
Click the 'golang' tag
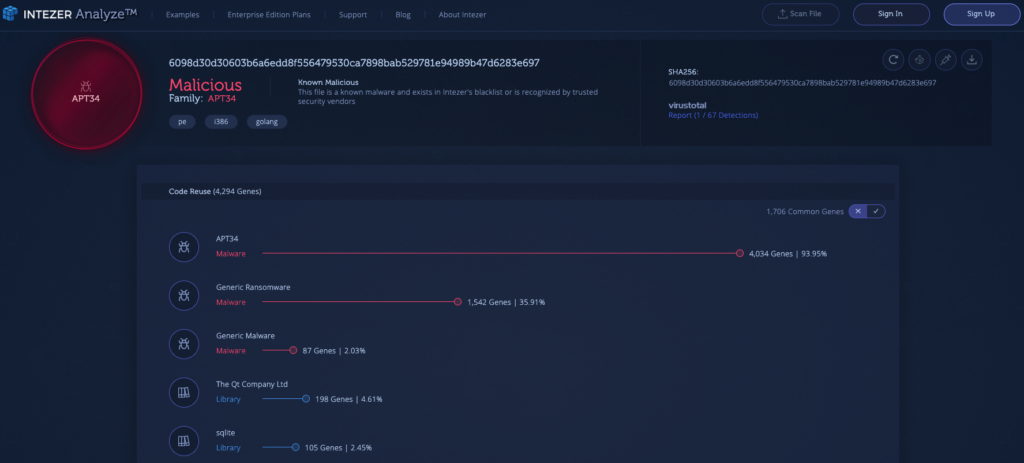click(x=266, y=121)
